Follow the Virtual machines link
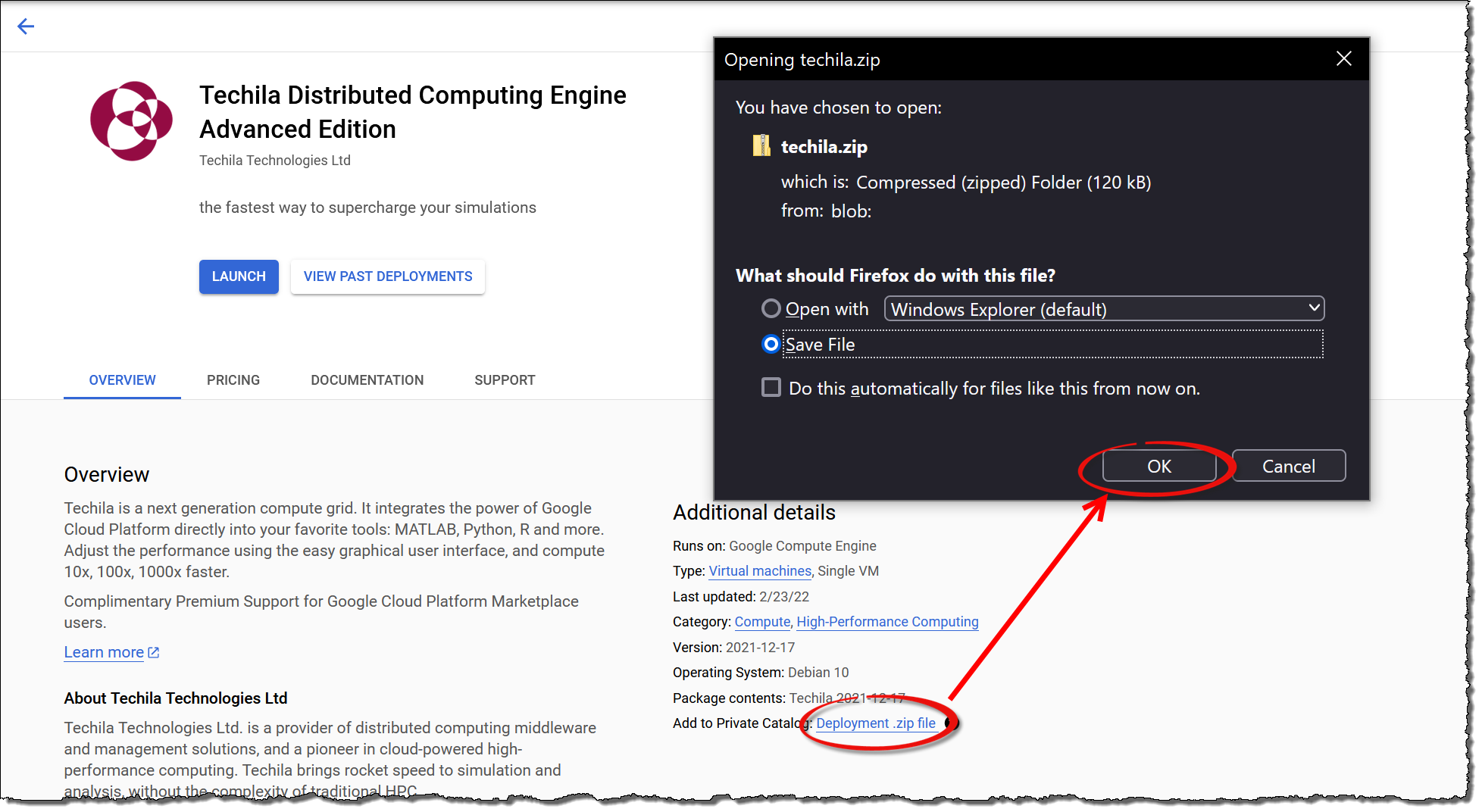This screenshot has width=1482, height=812. click(760, 571)
